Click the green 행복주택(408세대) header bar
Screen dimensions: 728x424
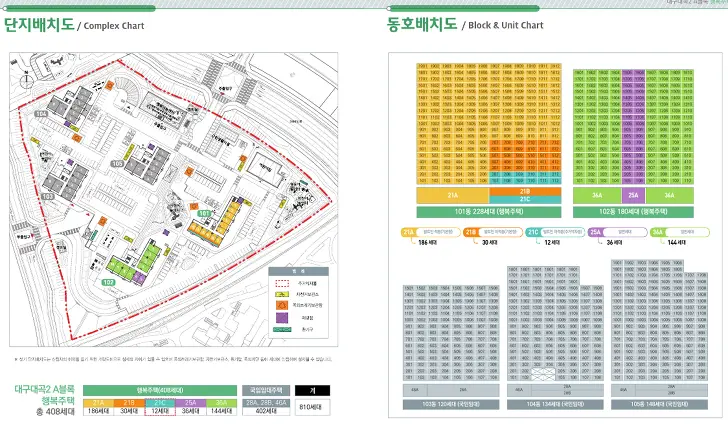tap(160, 391)
